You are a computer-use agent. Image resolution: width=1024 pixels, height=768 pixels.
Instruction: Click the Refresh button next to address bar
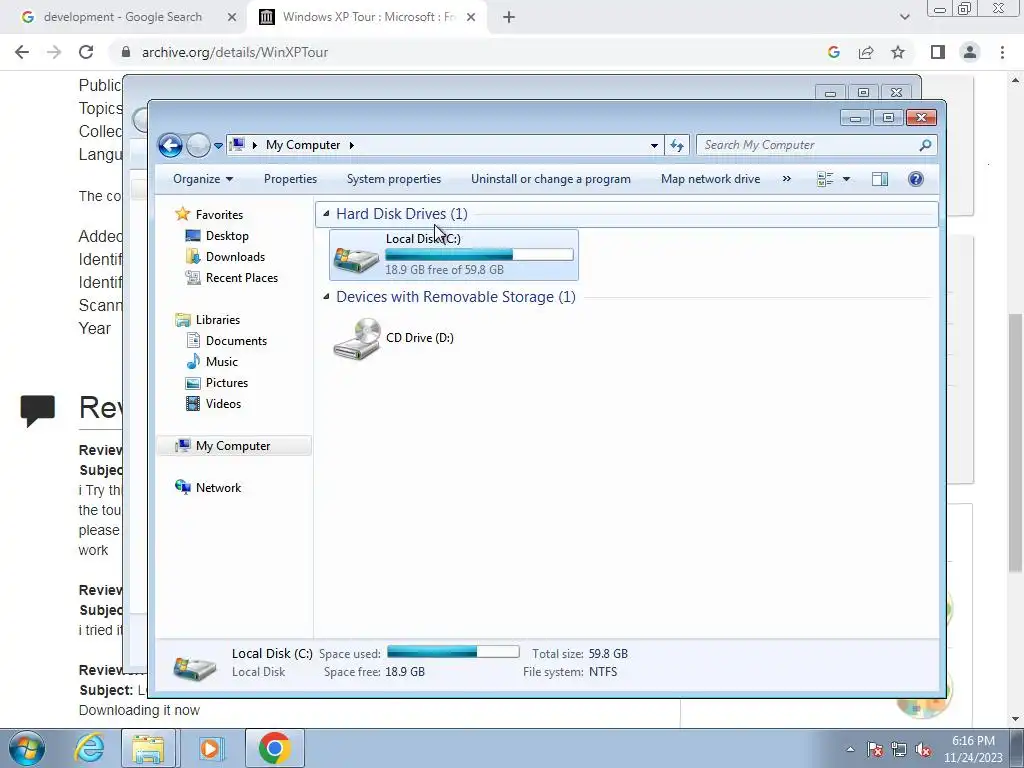pyautogui.click(x=677, y=145)
